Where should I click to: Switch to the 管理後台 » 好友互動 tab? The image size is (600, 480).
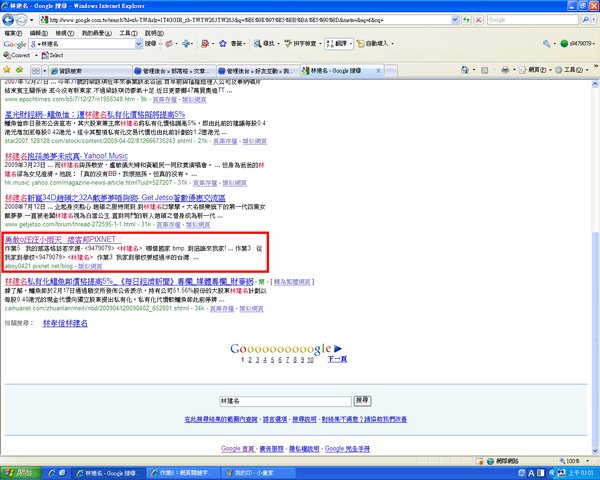[258, 71]
